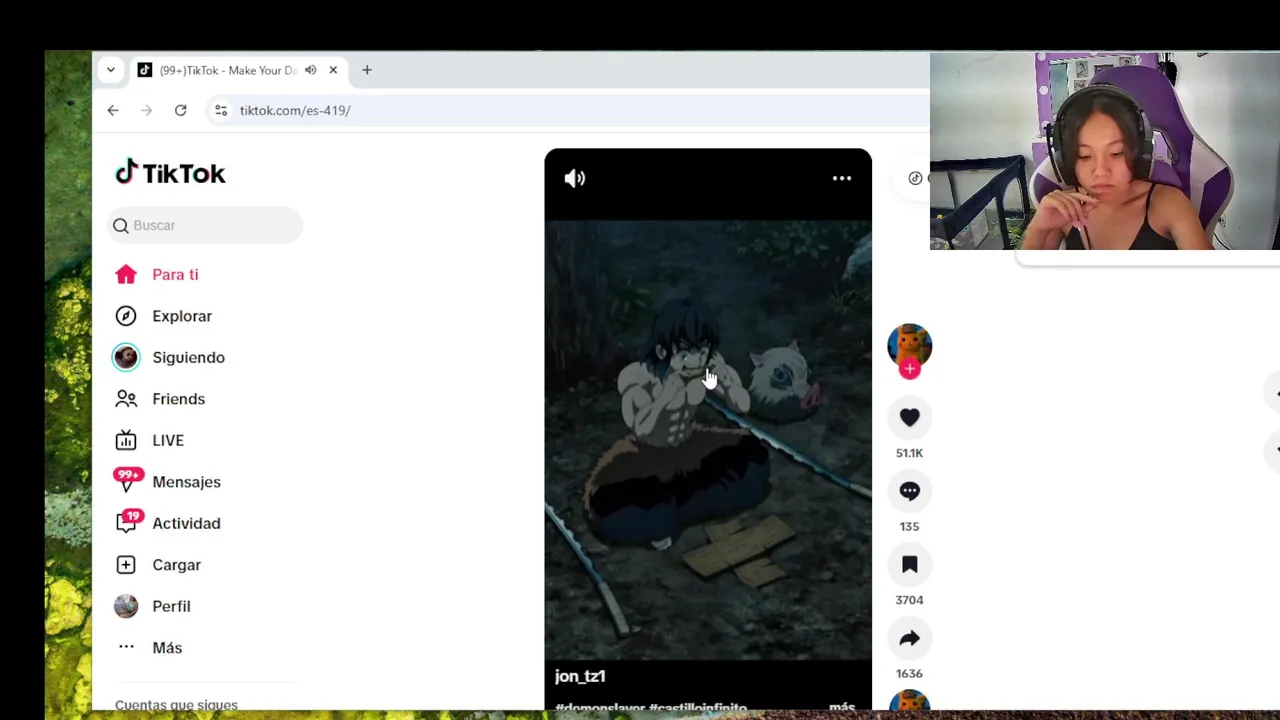
Task: Select the tiktok.com address bar URL
Action: click(295, 110)
